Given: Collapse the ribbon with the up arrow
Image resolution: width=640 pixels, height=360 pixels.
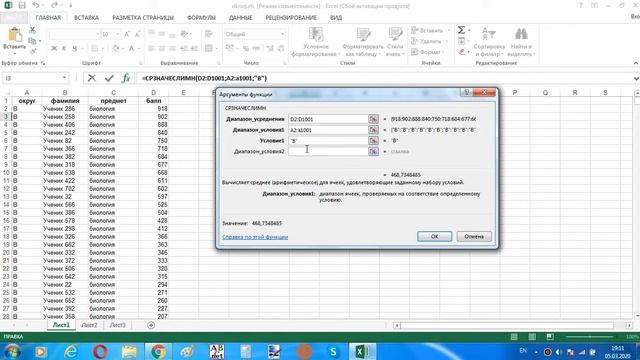Looking at the screenshot, I should (x=636, y=63).
